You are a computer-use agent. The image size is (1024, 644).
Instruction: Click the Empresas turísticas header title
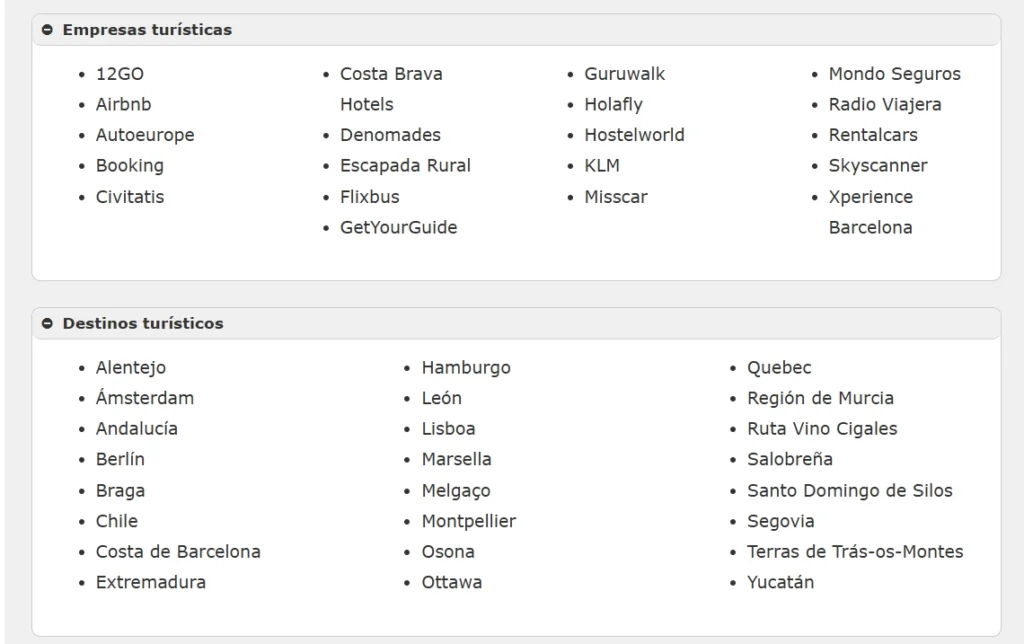point(147,30)
